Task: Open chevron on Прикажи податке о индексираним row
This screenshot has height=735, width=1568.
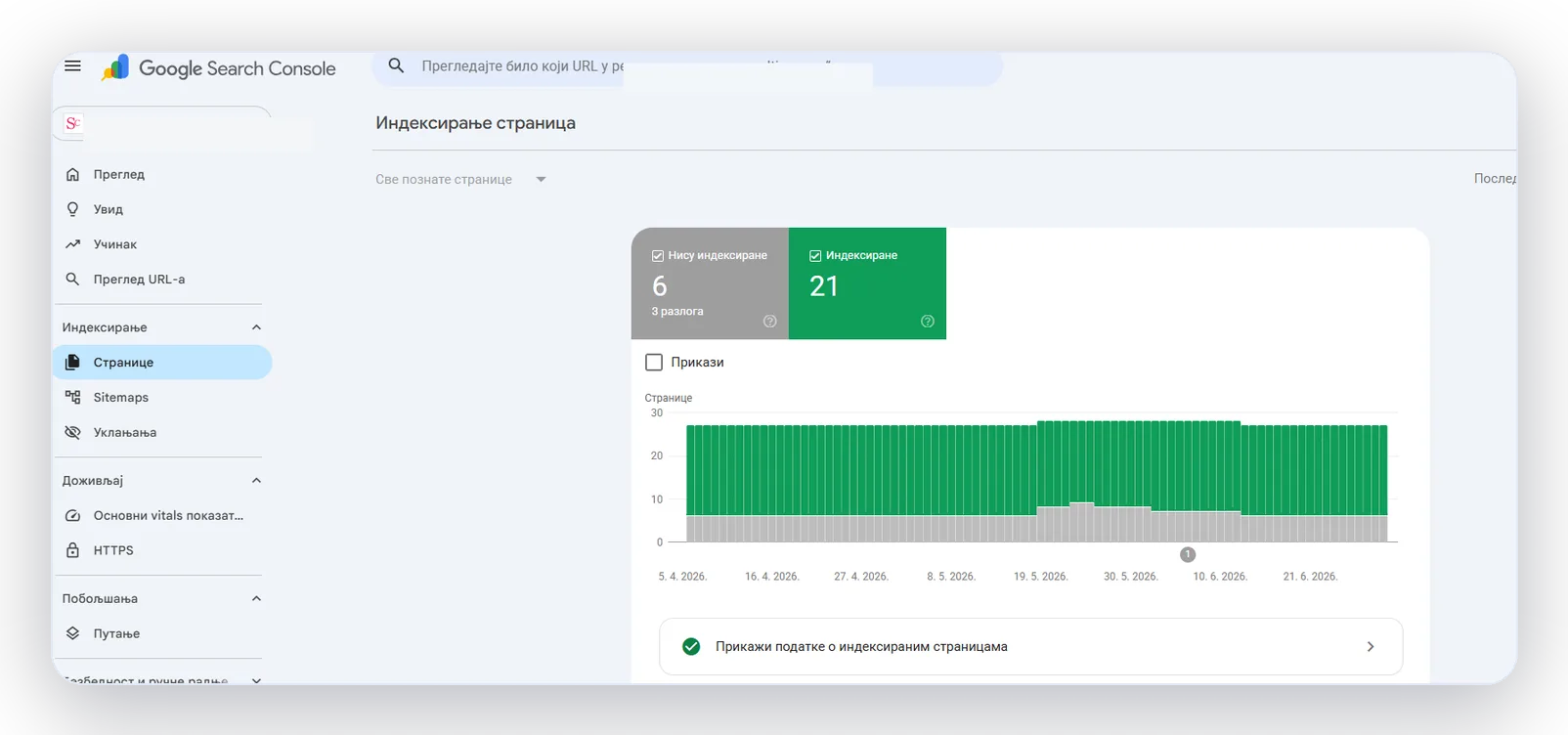Action: point(1371,646)
